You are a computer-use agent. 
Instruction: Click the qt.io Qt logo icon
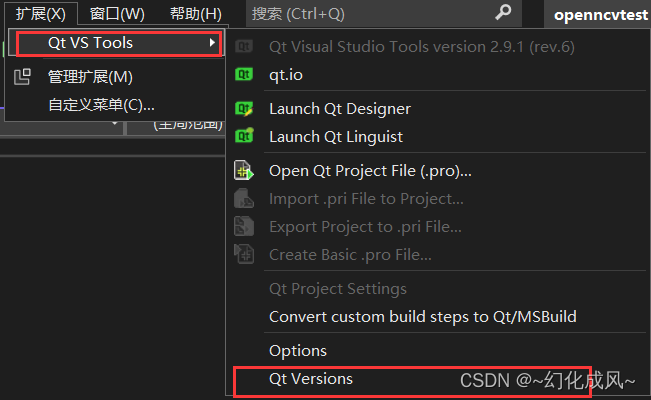click(243, 74)
